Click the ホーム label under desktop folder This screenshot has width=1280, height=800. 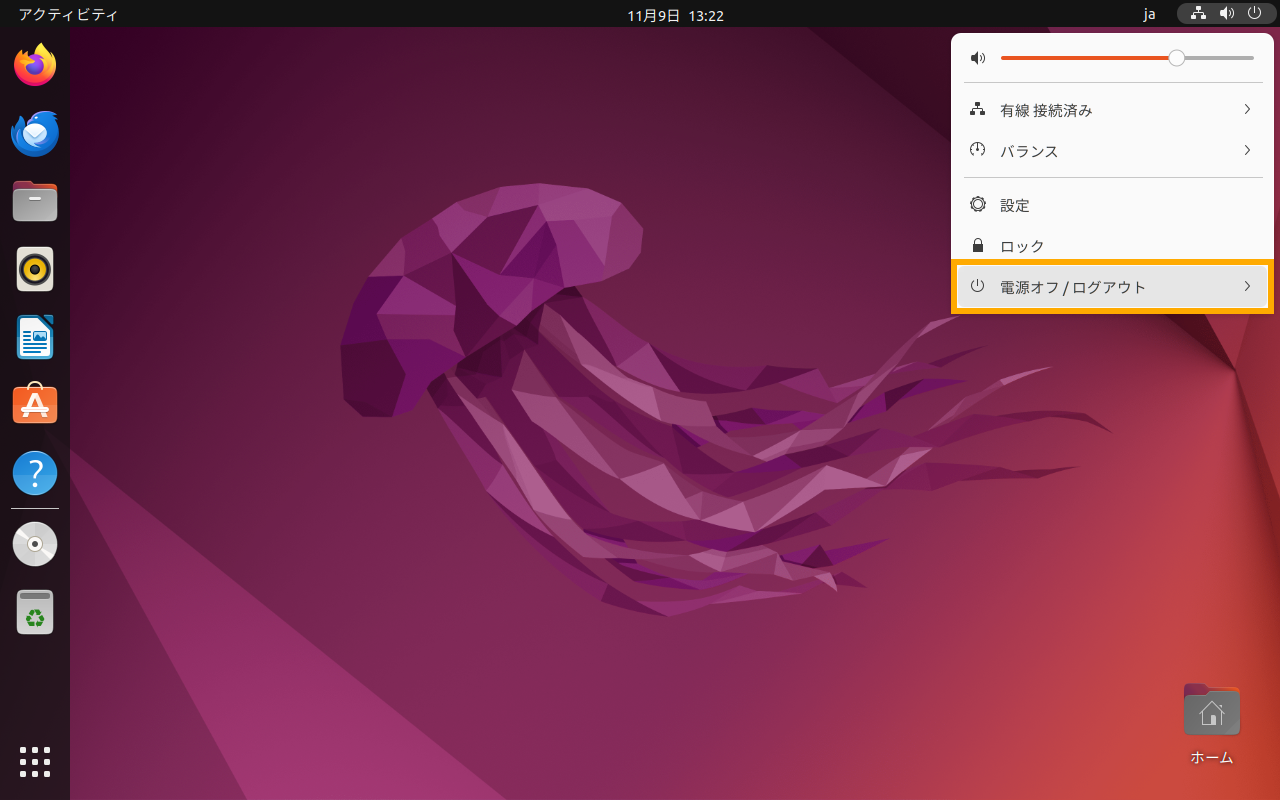1212,757
